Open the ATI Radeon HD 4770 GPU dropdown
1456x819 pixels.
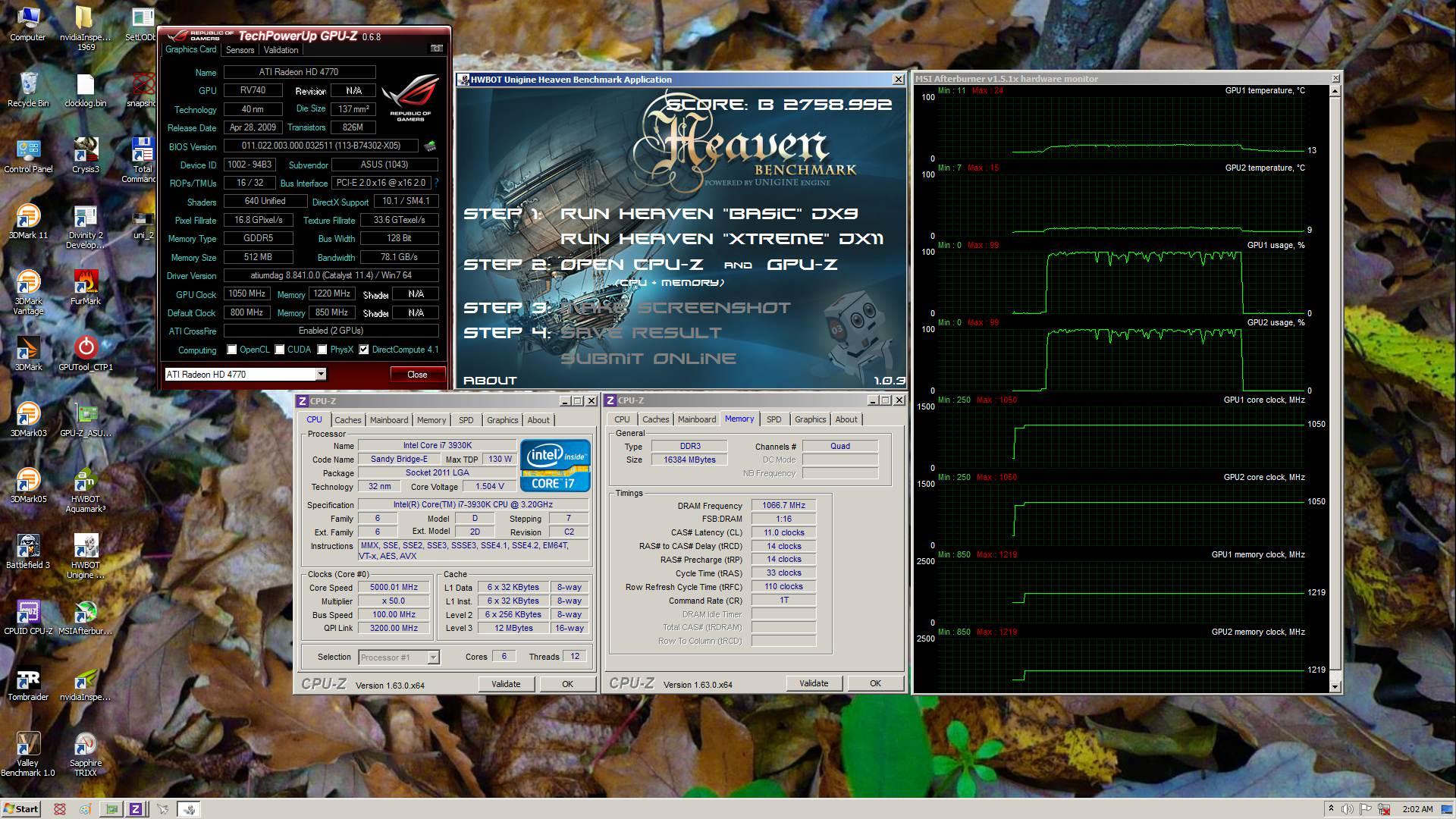tap(321, 374)
